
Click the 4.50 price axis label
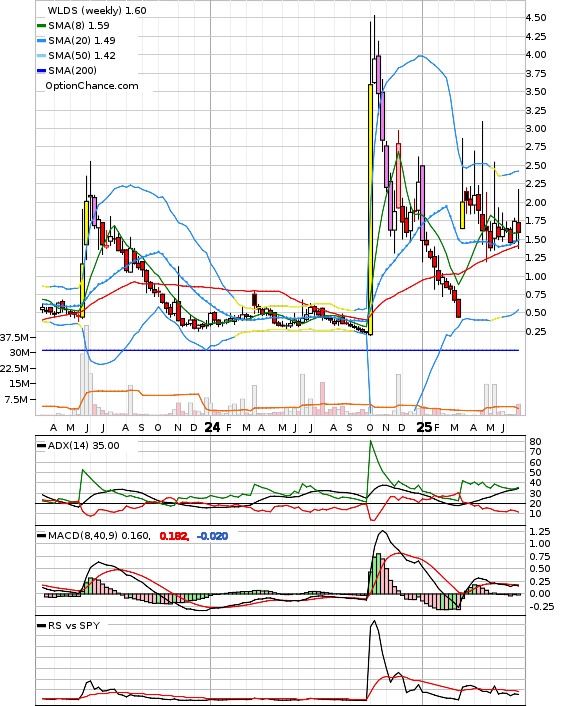536,18
